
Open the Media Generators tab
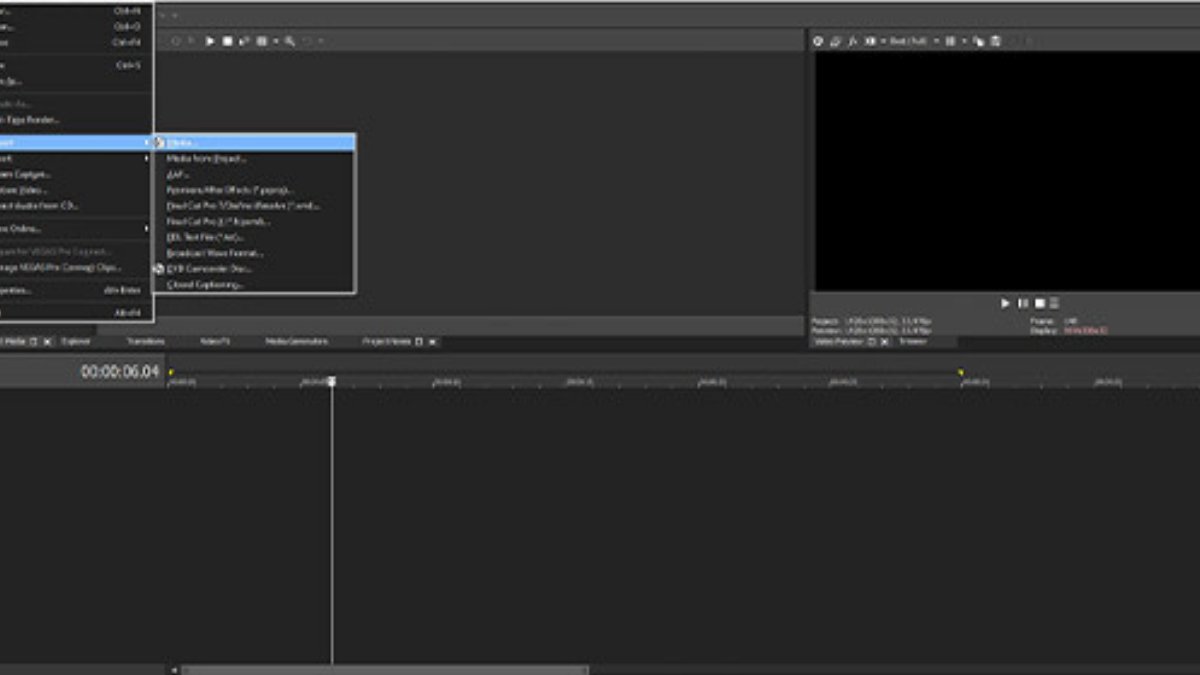point(296,341)
